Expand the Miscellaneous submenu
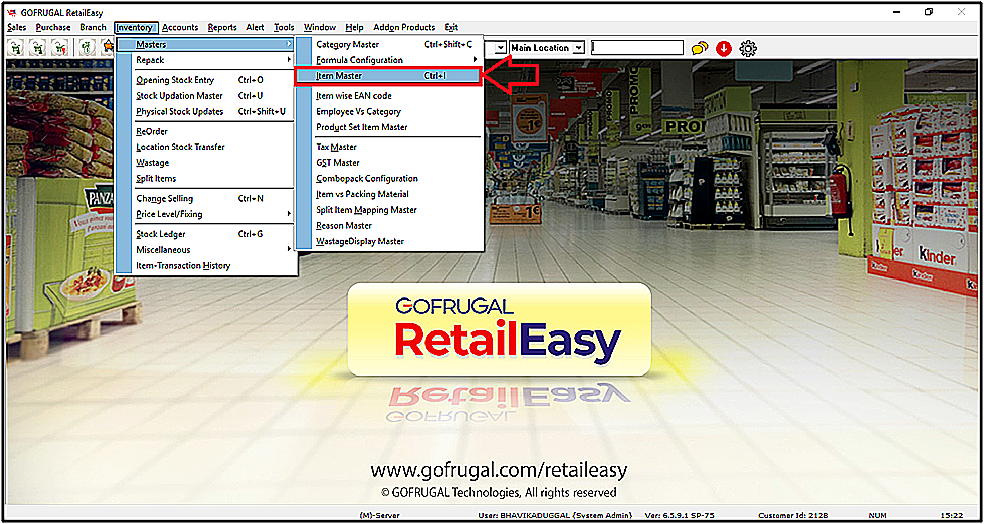 (207, 250)
